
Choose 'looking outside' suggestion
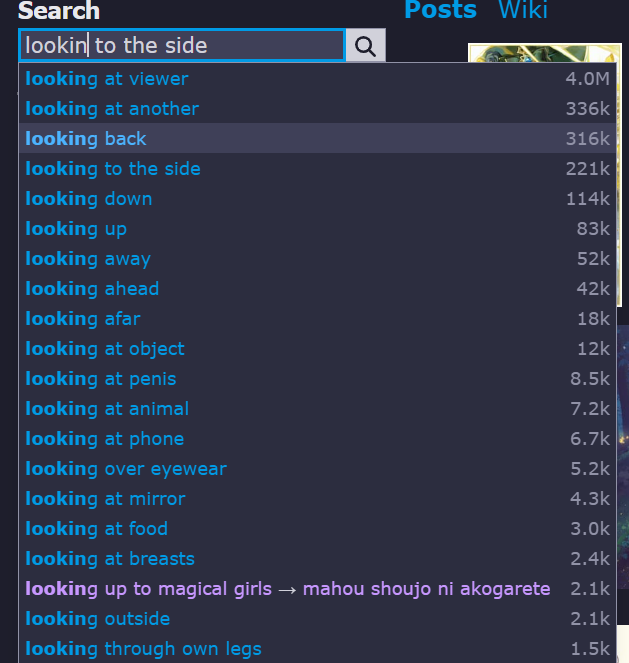pyautogui.click(x=317, y=619)
